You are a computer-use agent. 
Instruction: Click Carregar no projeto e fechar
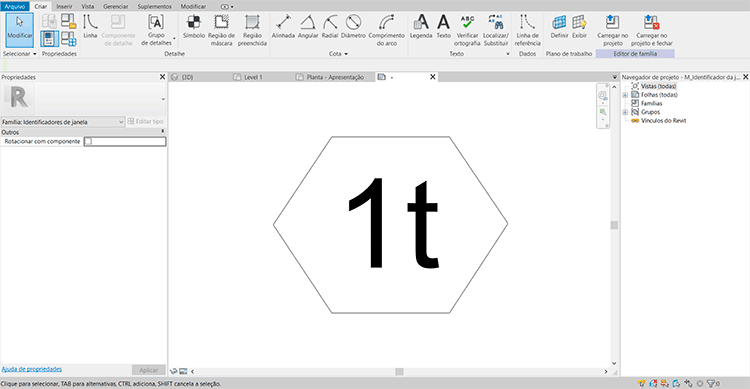(651, 30)
